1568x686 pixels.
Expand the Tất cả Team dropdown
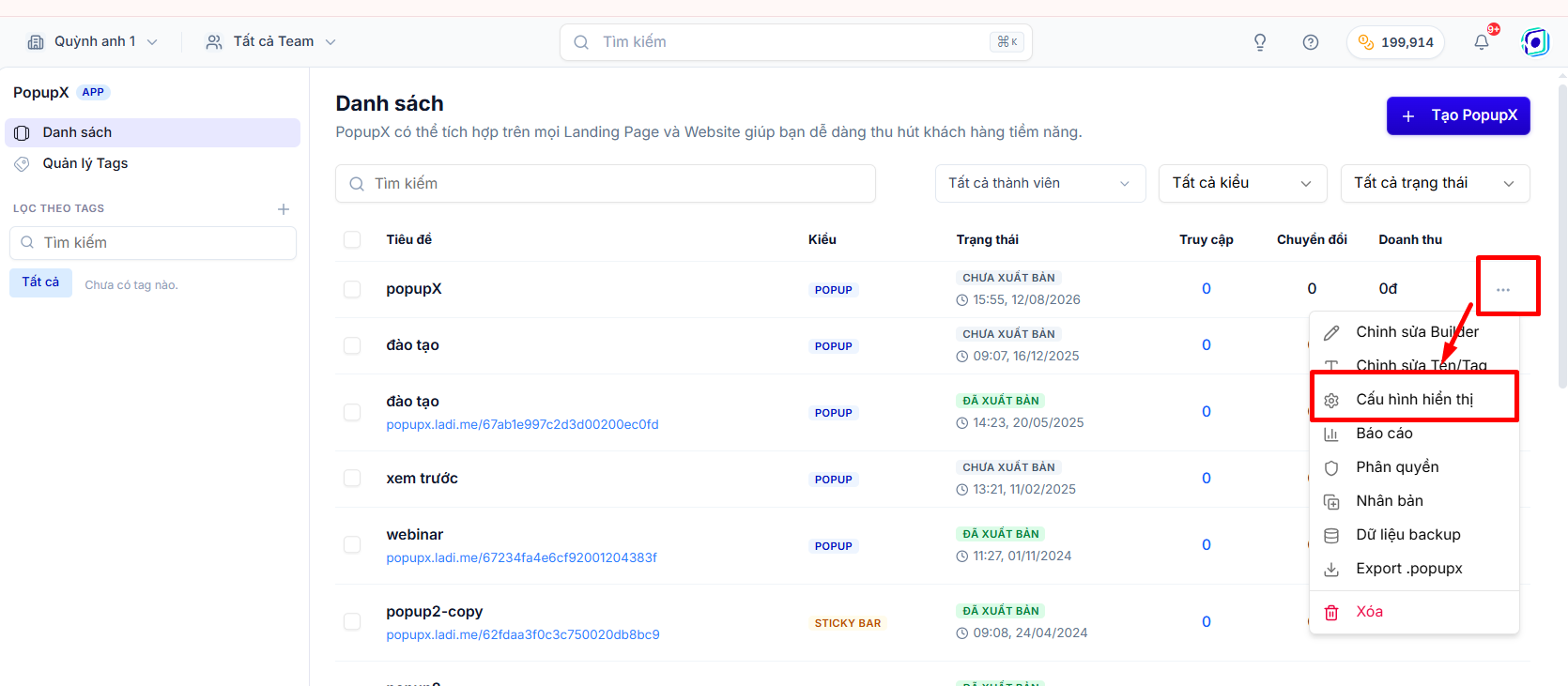click(271, 42)
